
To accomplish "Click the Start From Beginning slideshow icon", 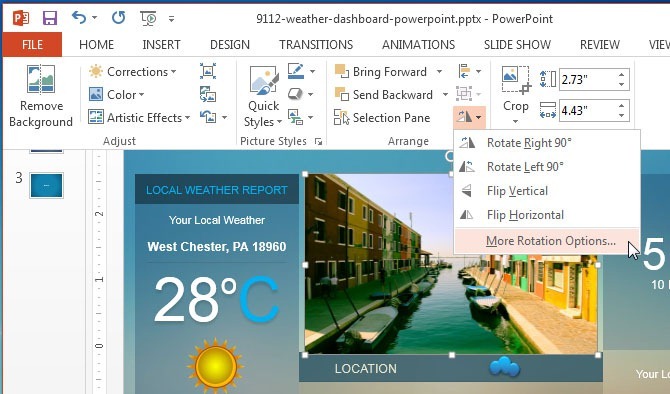I will click(x=148, y=18).
